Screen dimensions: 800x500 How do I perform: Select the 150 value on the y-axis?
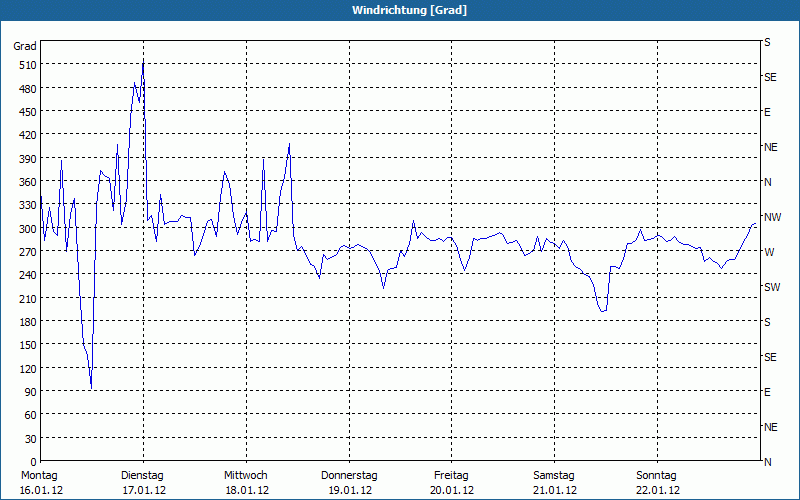click(x=28, y=345)
